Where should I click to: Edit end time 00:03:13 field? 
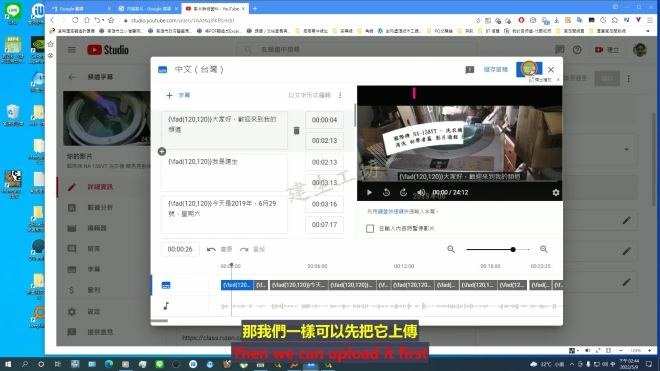coord(324,183)
